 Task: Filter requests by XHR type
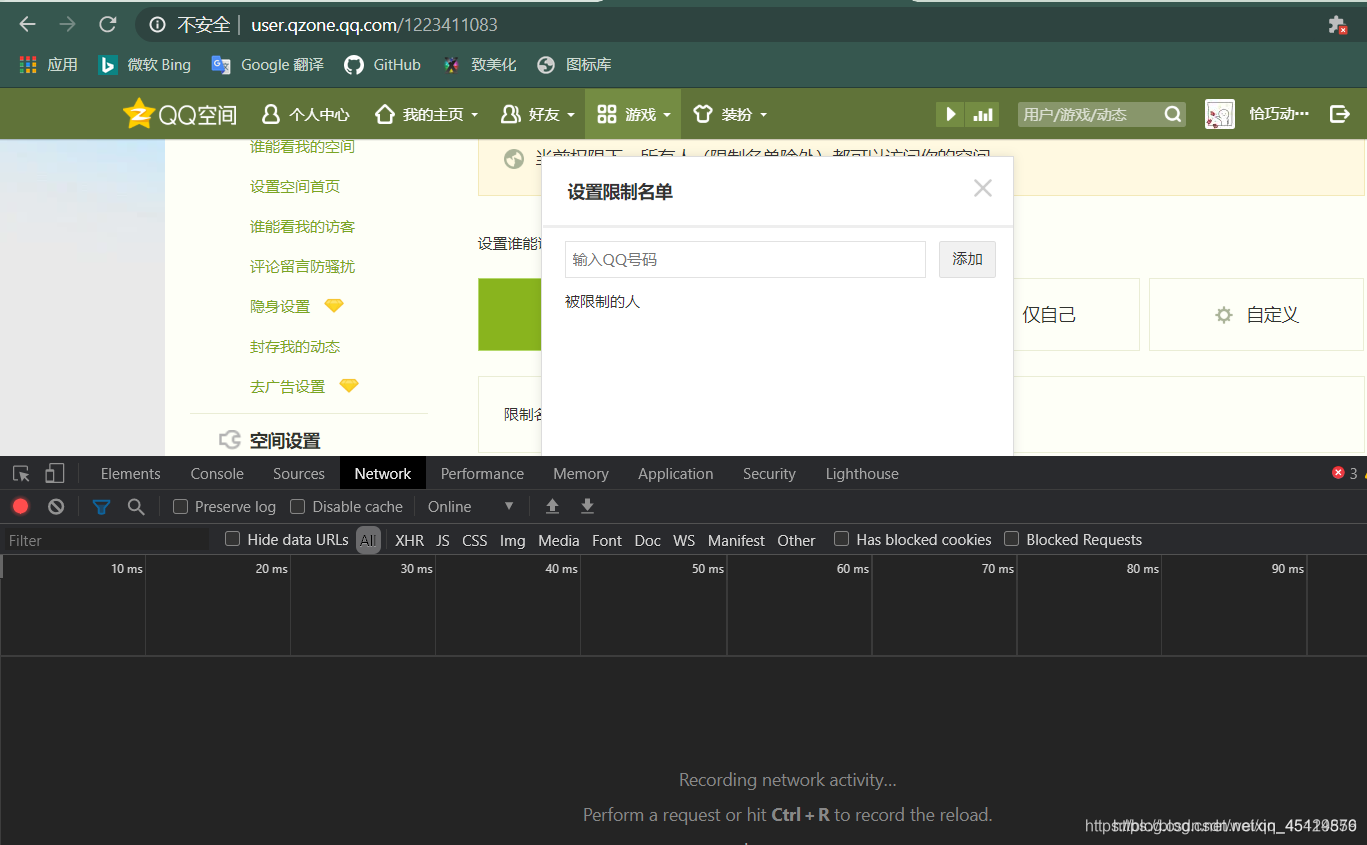409,540
